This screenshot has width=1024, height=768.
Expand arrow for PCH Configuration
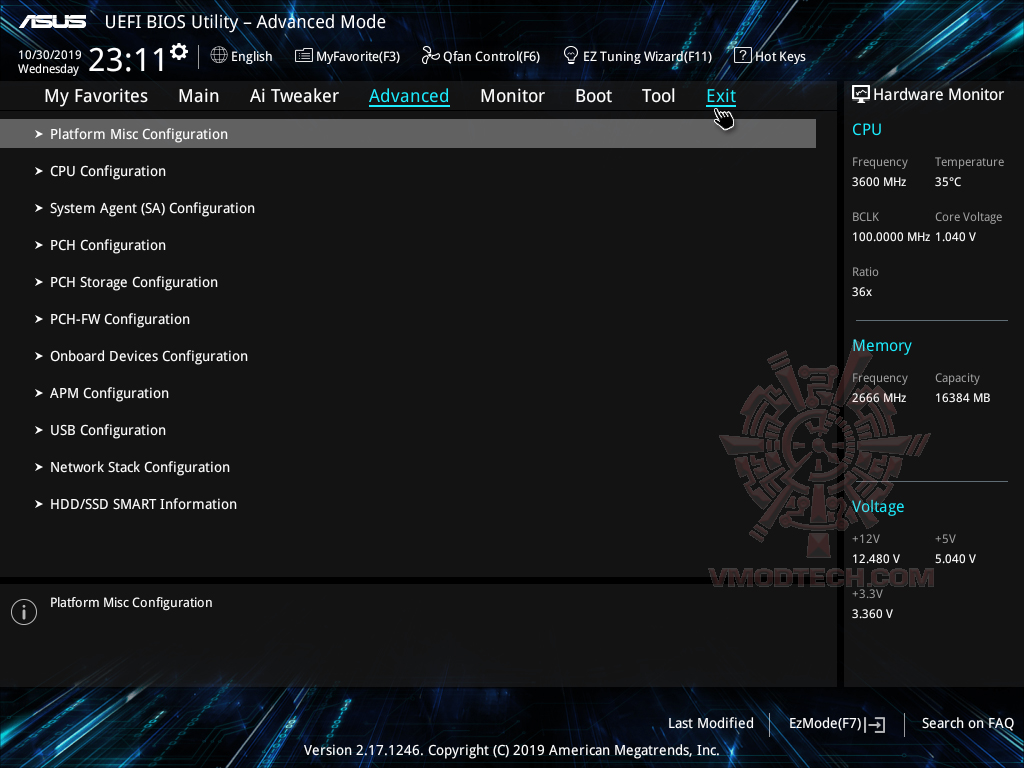pos(39,245)
